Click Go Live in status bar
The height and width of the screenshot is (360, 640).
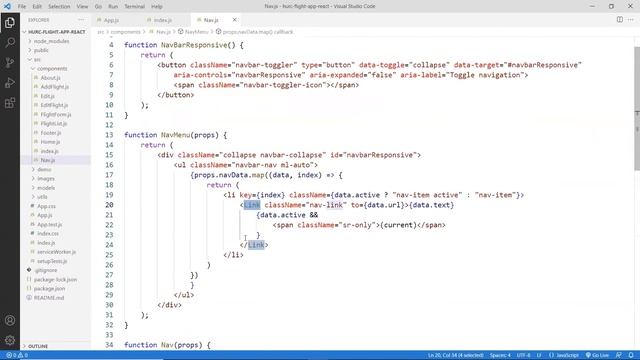click(x=597, y=355)
